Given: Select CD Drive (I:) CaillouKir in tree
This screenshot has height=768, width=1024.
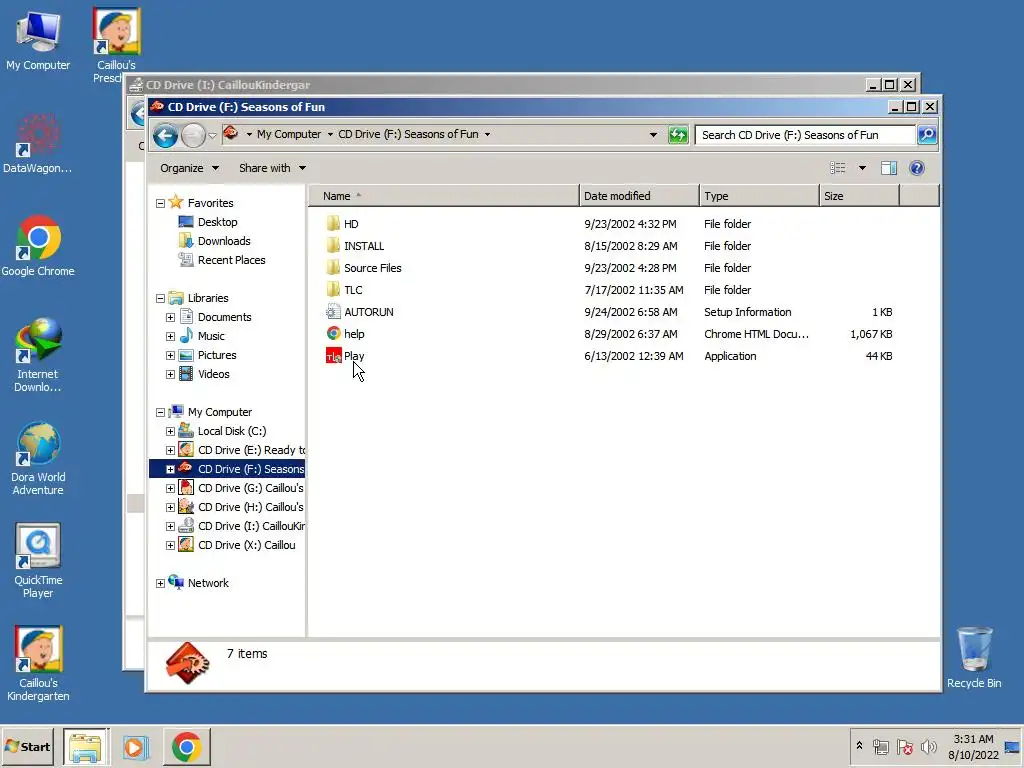Looking at the screenshot, I should [251, 526].
